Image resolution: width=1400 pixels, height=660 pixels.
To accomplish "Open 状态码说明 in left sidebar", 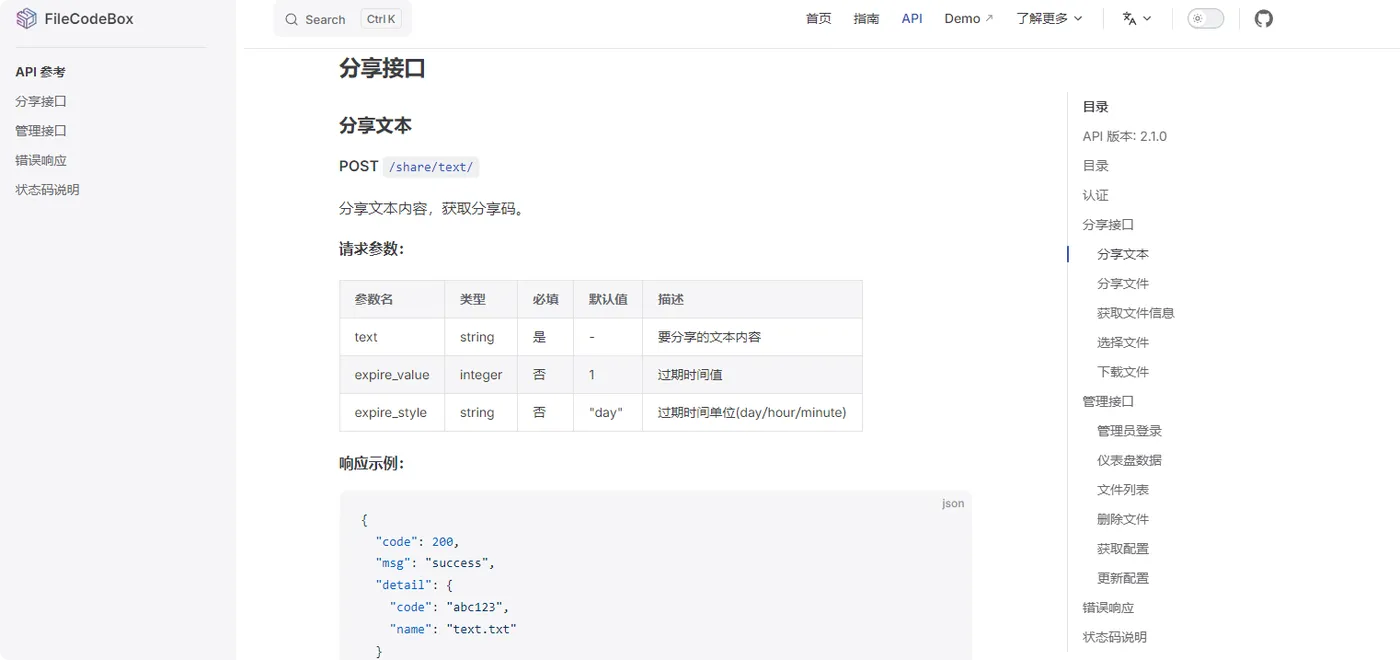I will [x=47, y=190].
